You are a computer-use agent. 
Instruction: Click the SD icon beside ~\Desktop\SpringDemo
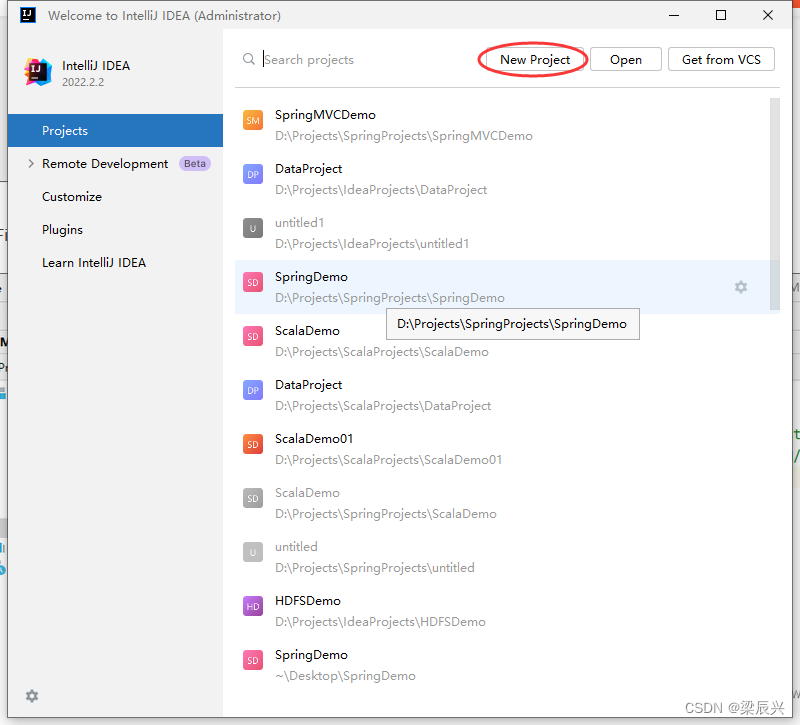(253, 661)
